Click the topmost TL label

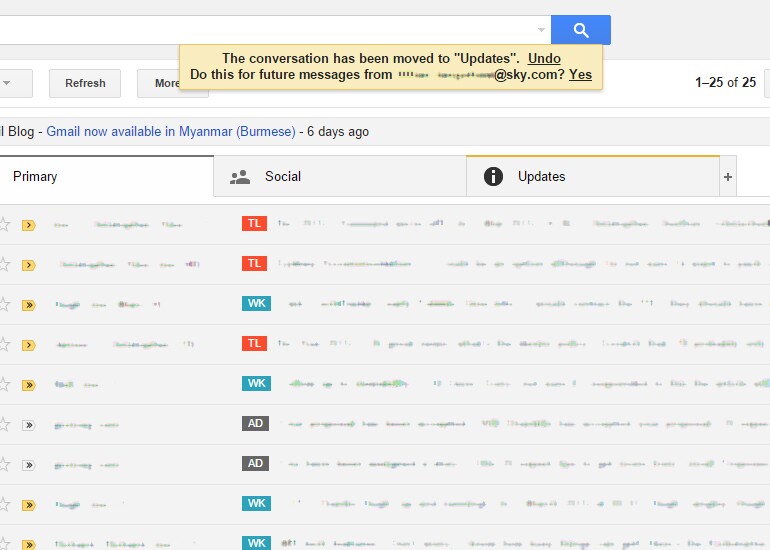click(254, 223)
